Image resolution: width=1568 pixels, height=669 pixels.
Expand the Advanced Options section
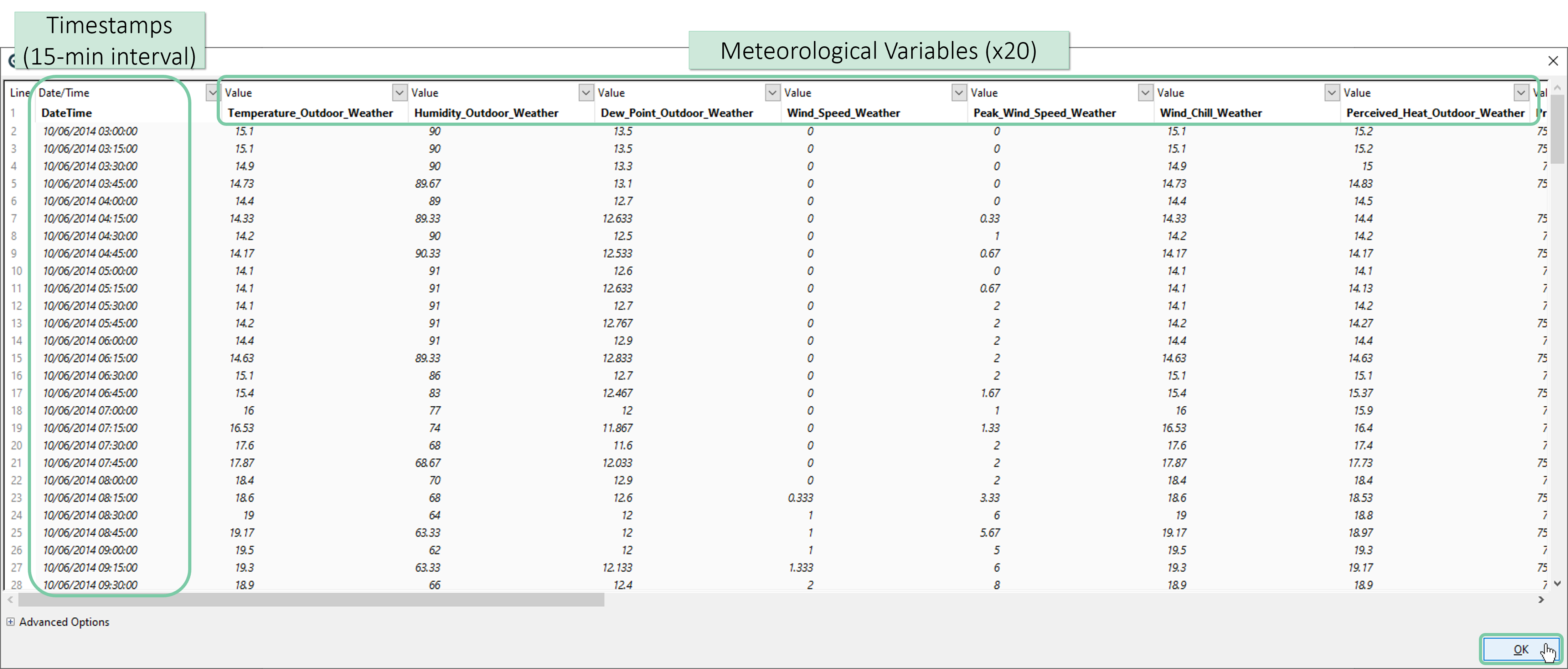pos(10,622)
